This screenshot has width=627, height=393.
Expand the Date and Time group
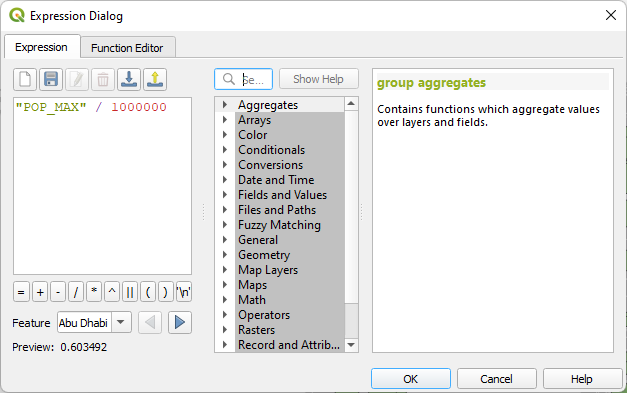pos(225,180)
